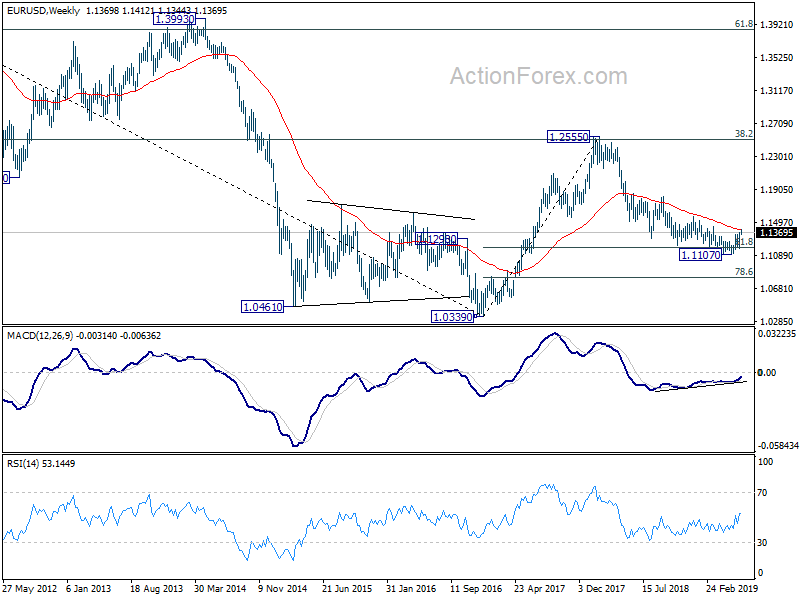Screen dimensions: 800x600
Task: Click the RSI(14) indicator label
Action: pyautogui.click(x=23, y=464)
